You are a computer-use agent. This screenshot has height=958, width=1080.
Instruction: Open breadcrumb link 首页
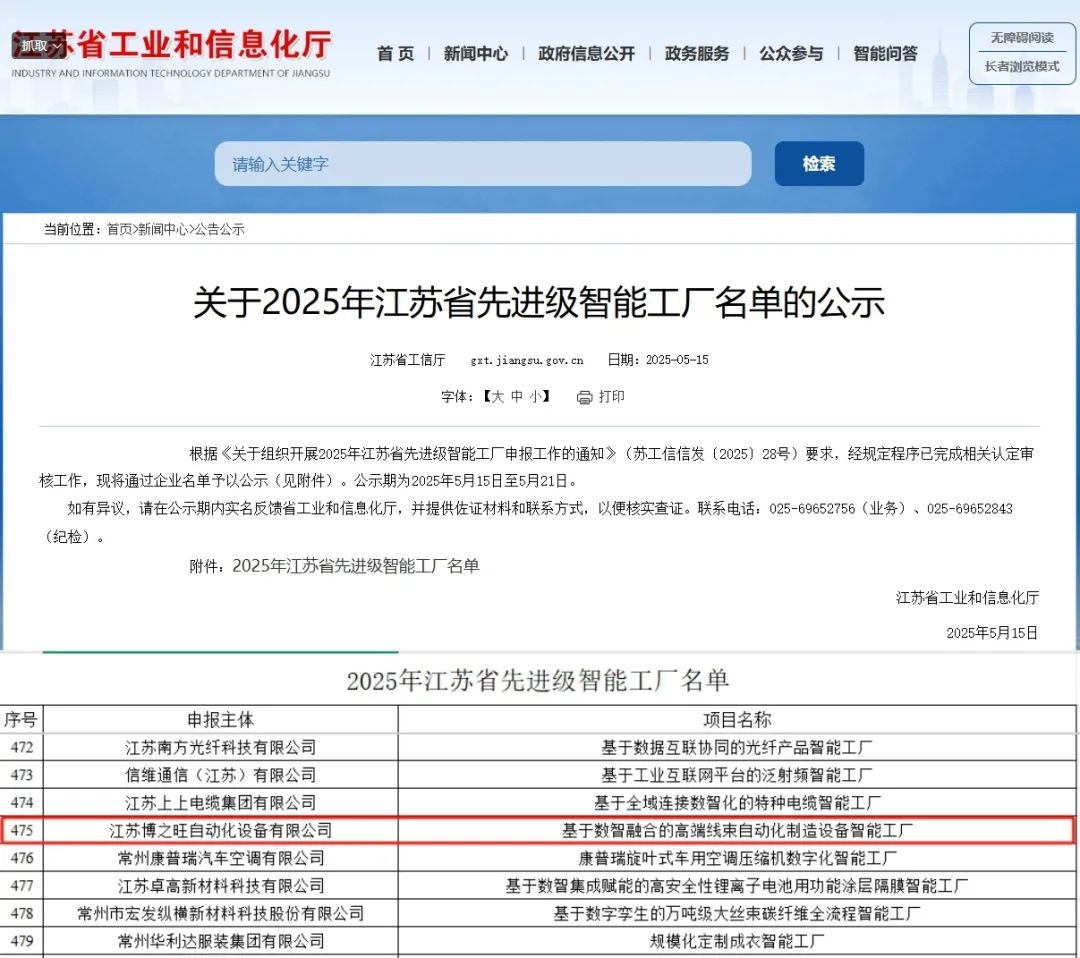coord(119,229)
